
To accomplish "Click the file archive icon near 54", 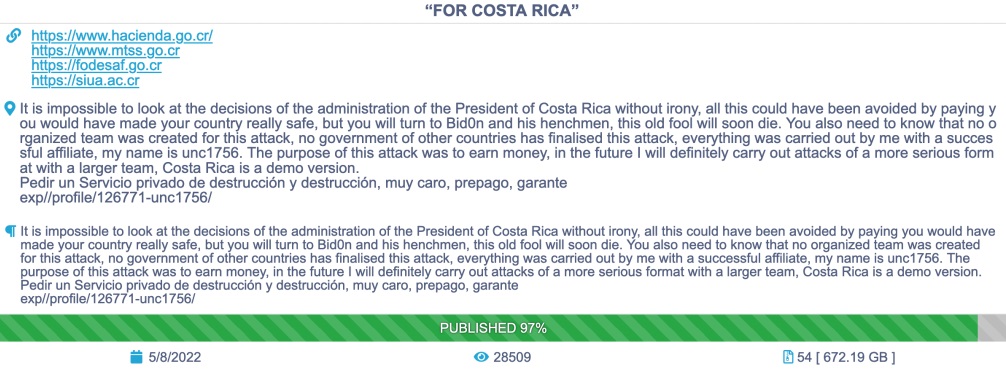I will (x=788, y=357).
